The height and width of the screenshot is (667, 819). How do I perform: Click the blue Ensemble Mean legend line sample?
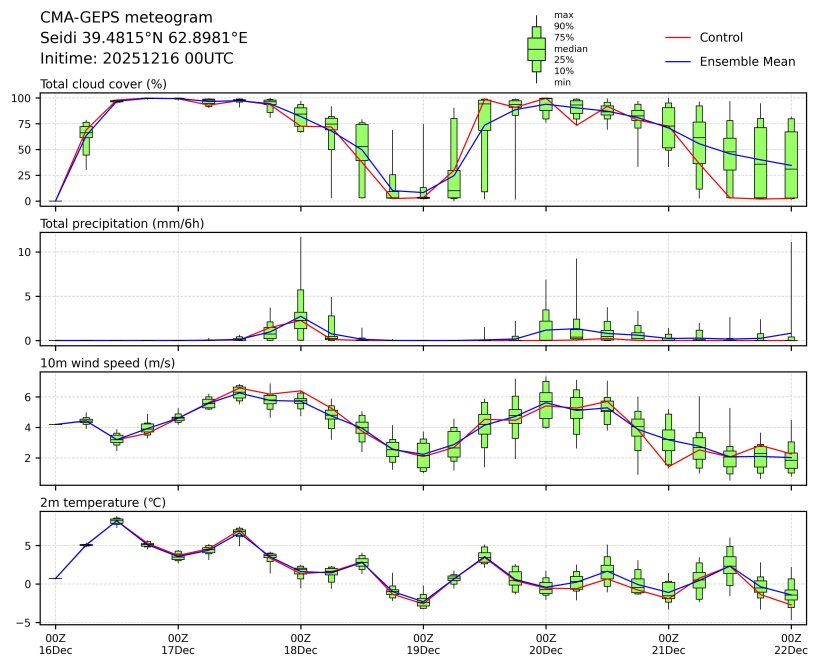[x=678, y=62]
